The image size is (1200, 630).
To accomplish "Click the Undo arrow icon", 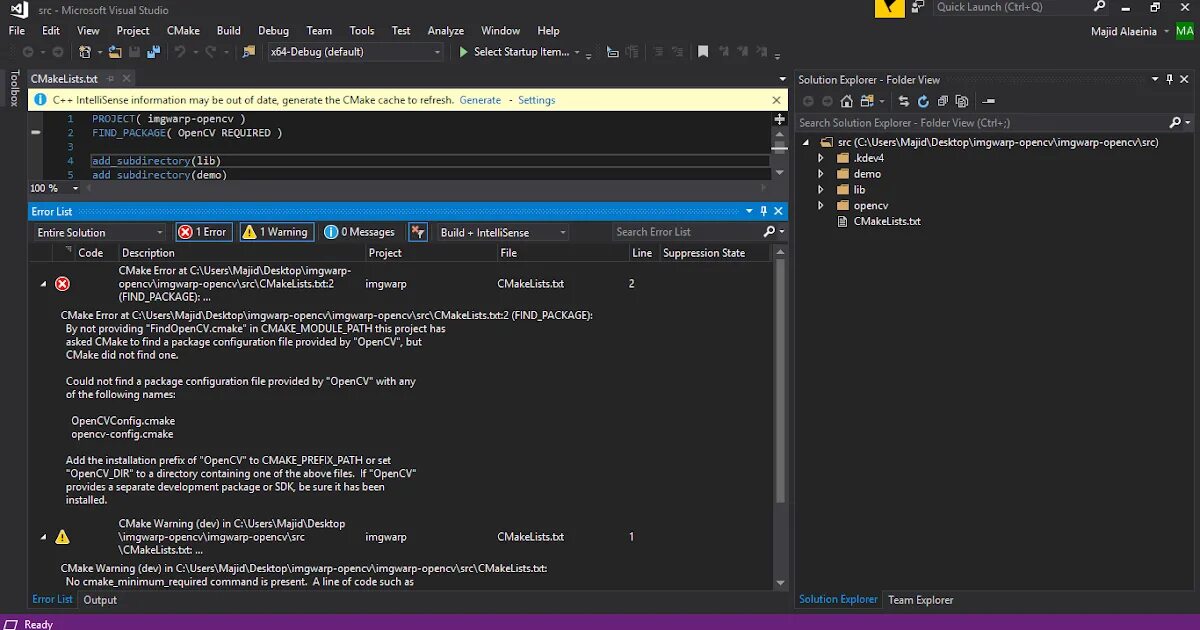I will pos(180,52).
